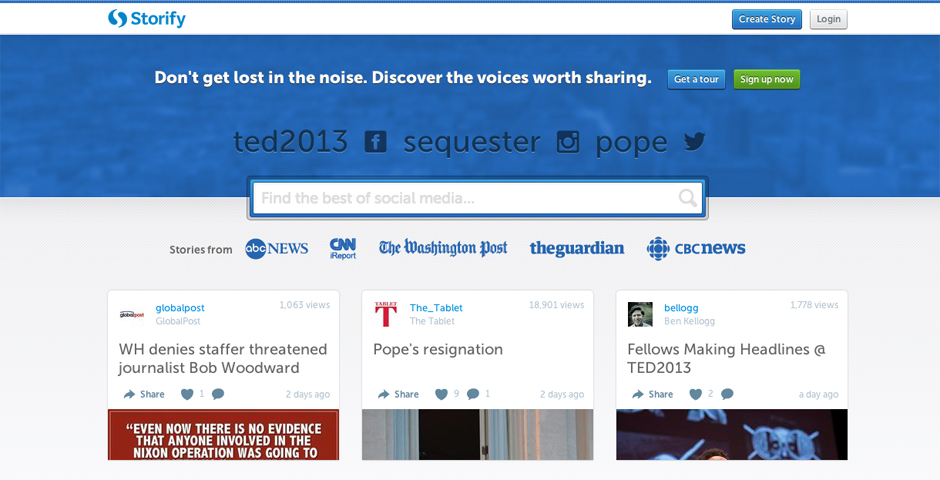Click the Pope's resignation story thumbnail
The height and width of the screenshot is (480, 940).
tap(478, 434)
